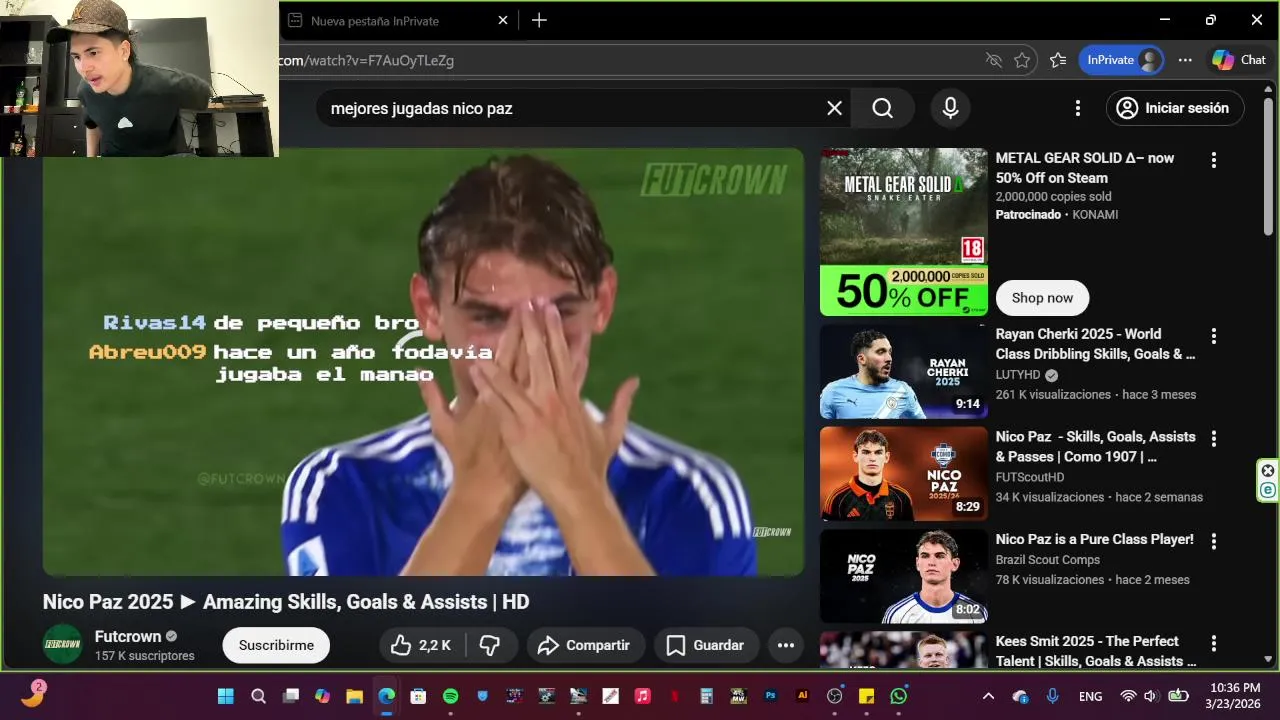This screenshot has width=1280, height=720.
Task: Open Kees Smit 2025 video title
Action: [x=1096, y=651]
